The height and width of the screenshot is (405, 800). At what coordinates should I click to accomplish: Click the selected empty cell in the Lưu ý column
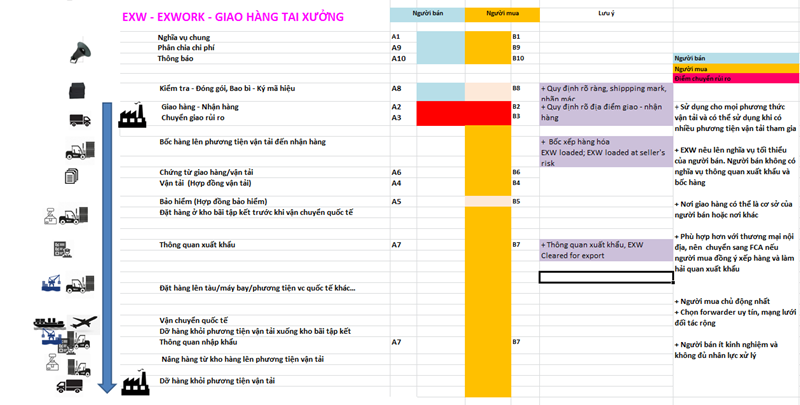pos(606,277)
